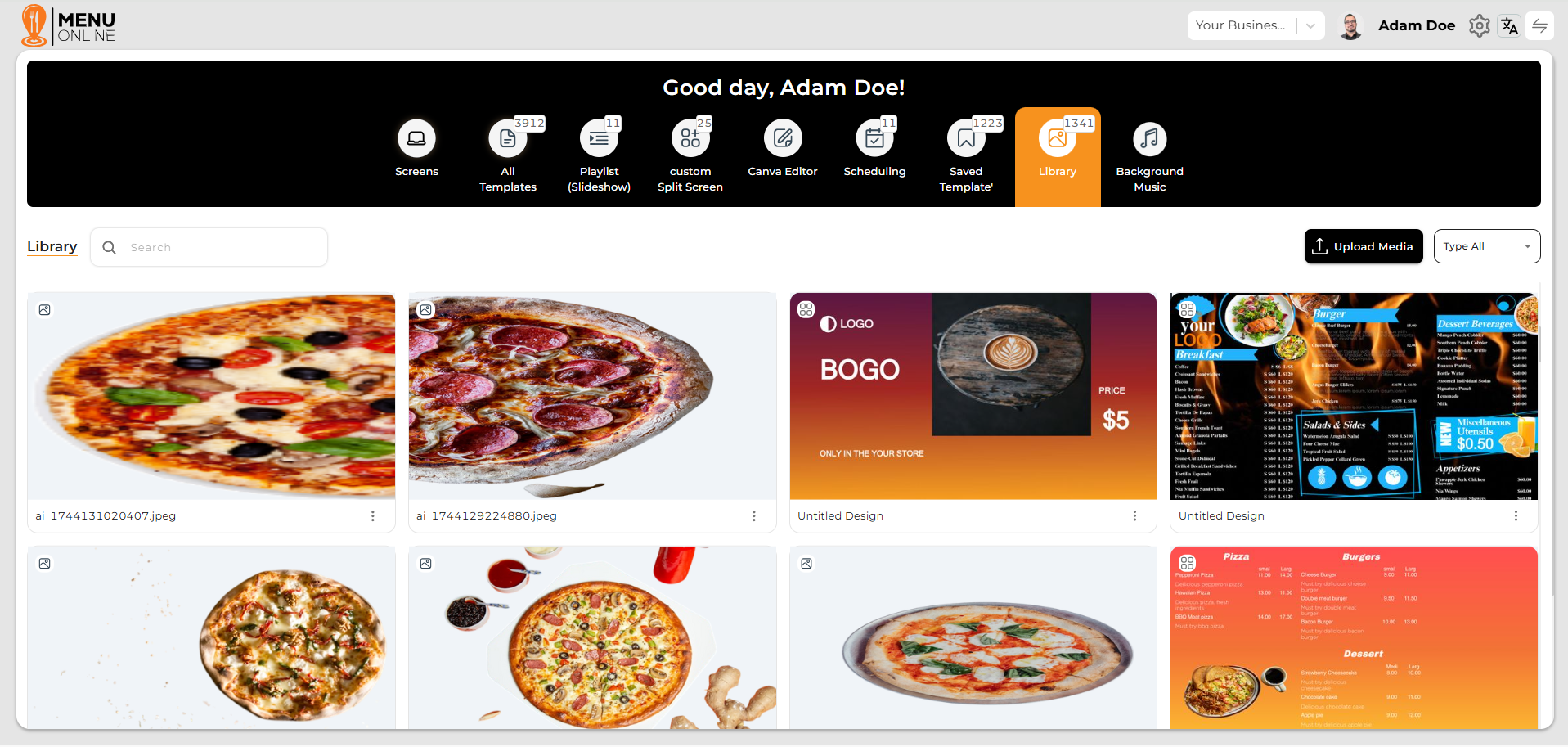Screen dimensions: 1568x747
Task: Open All Templates icon
Action: [508, 138]
